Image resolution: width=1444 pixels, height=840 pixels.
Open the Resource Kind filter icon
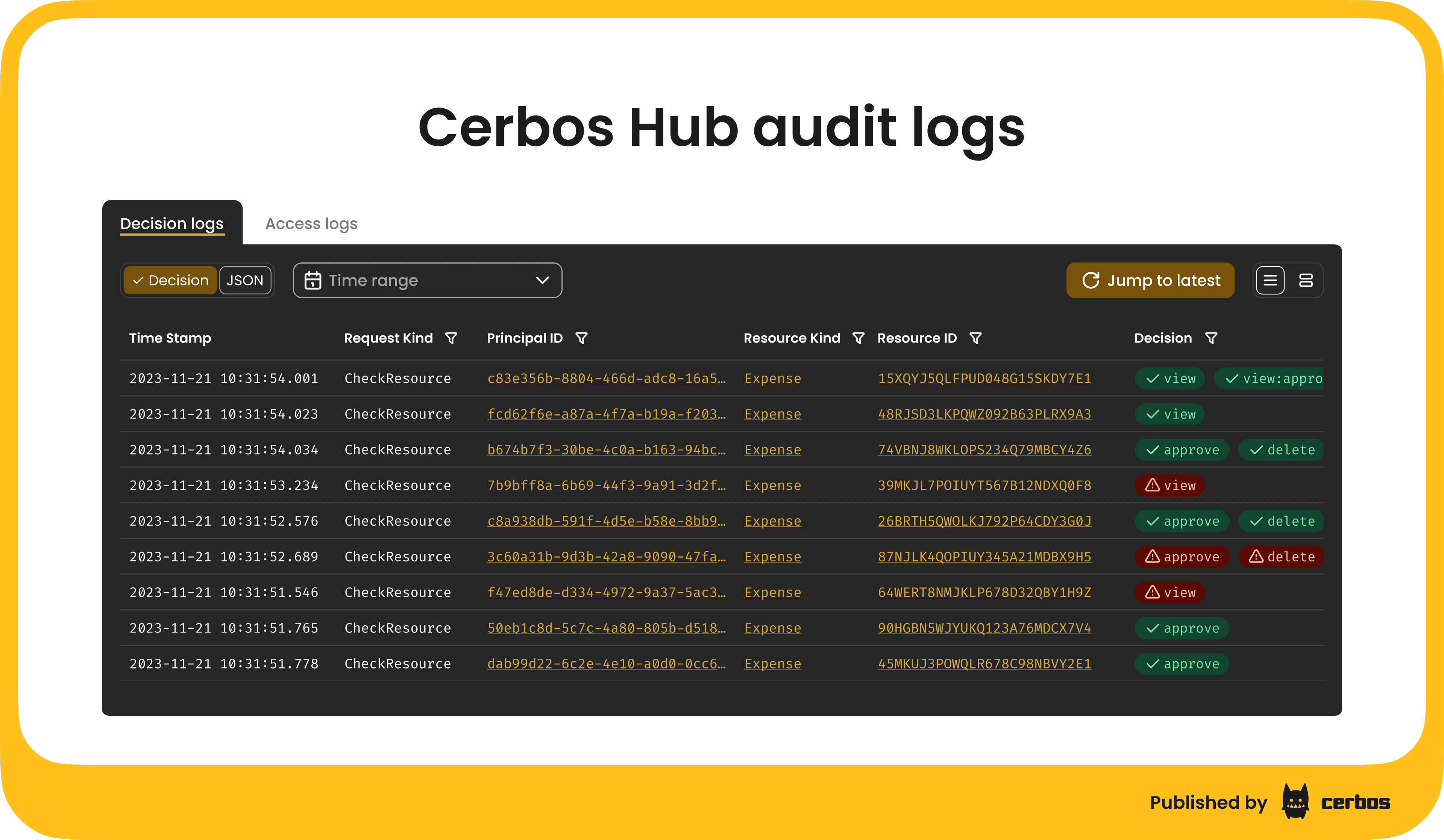(x=859, y=338)
